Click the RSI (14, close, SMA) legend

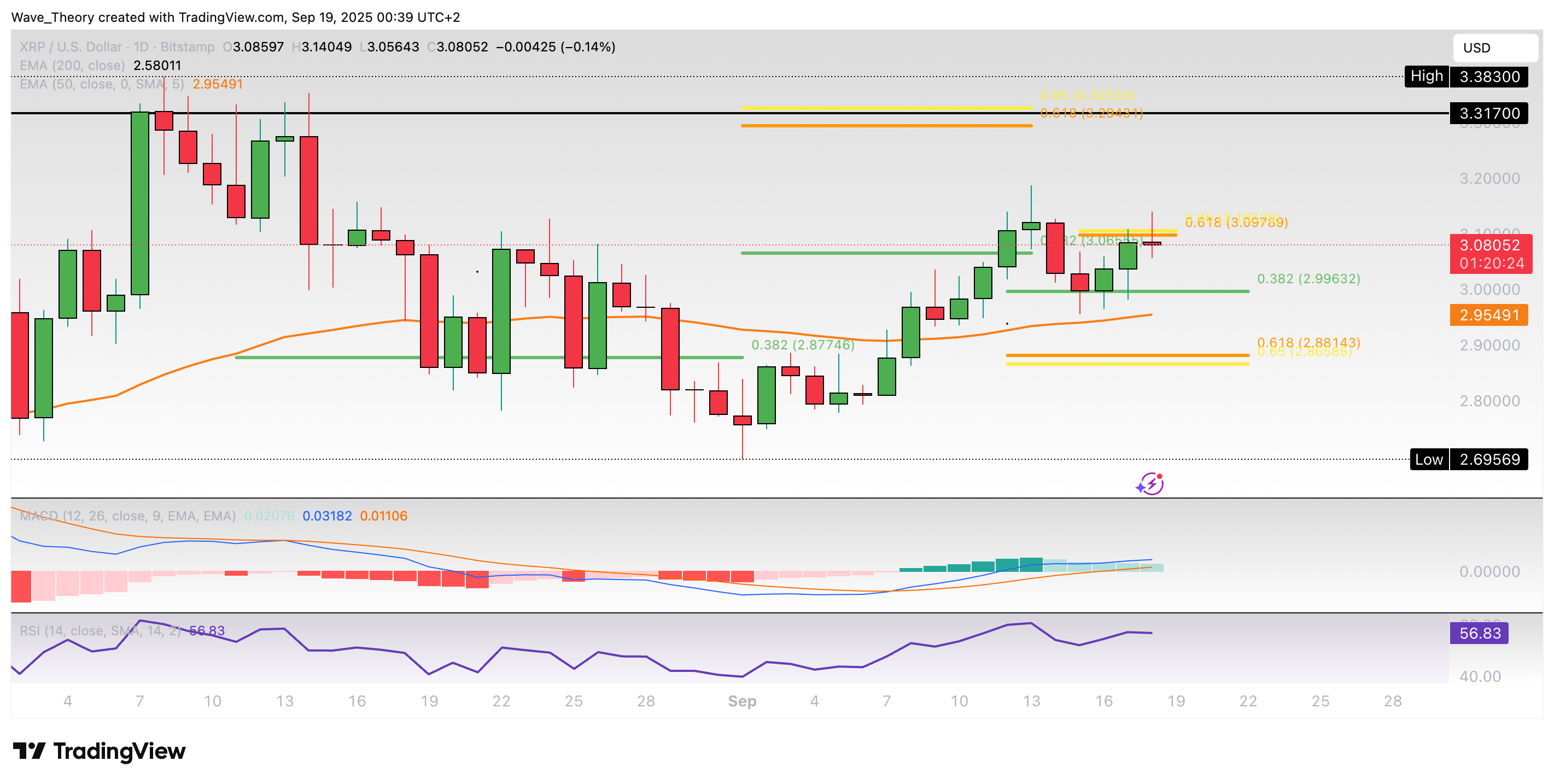pos(100,630)
